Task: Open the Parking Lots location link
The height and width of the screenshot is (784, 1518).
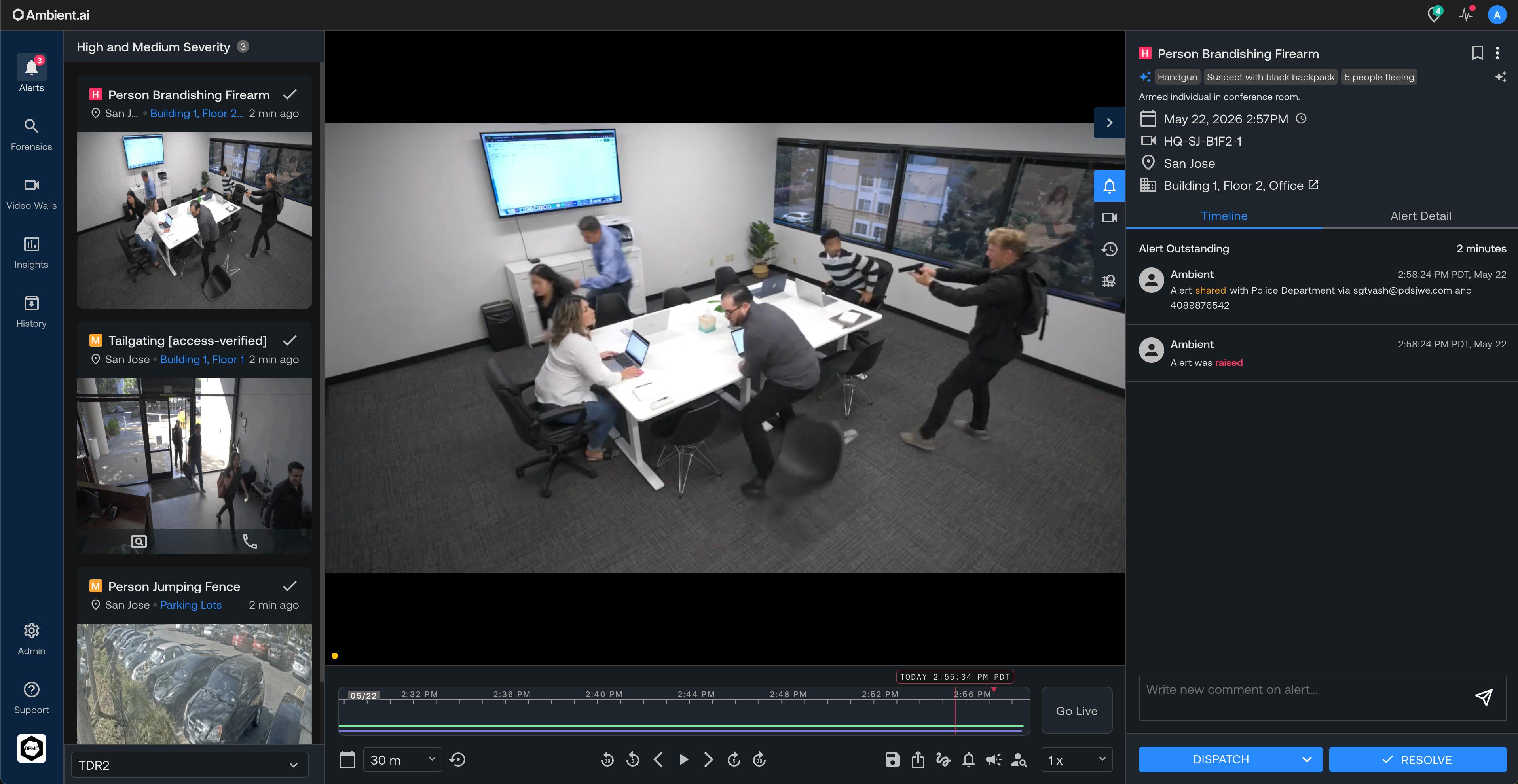Action: (x=191, y=605)
